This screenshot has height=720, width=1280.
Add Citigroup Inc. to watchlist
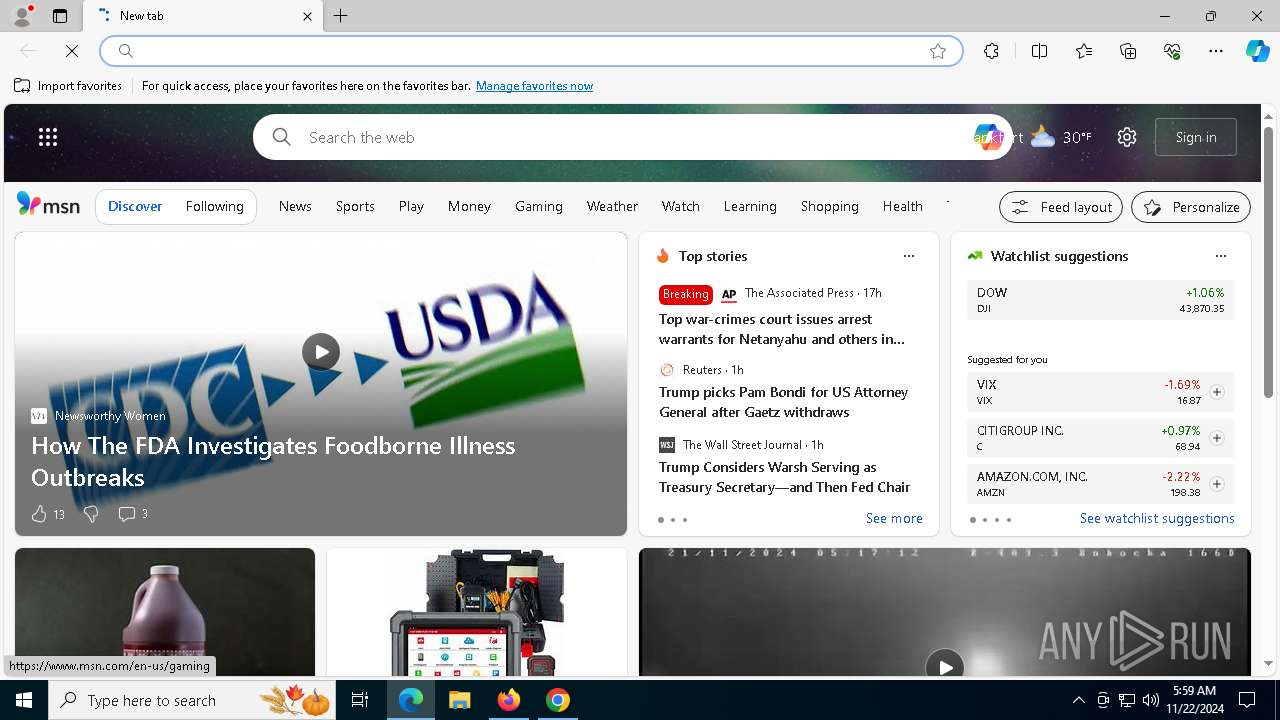click(1217, 438)
